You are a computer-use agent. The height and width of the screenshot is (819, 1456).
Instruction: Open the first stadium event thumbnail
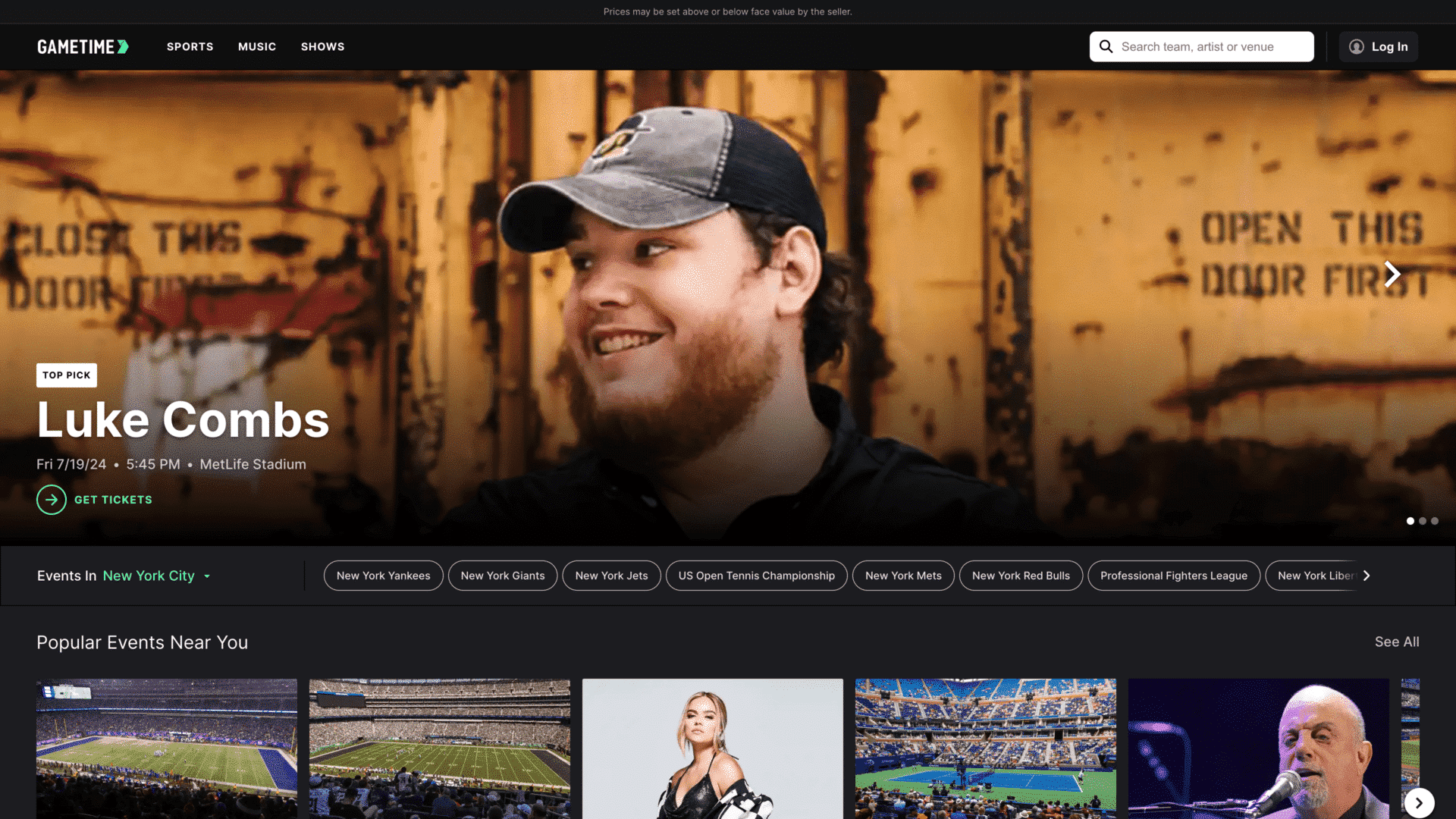point(167,748)
